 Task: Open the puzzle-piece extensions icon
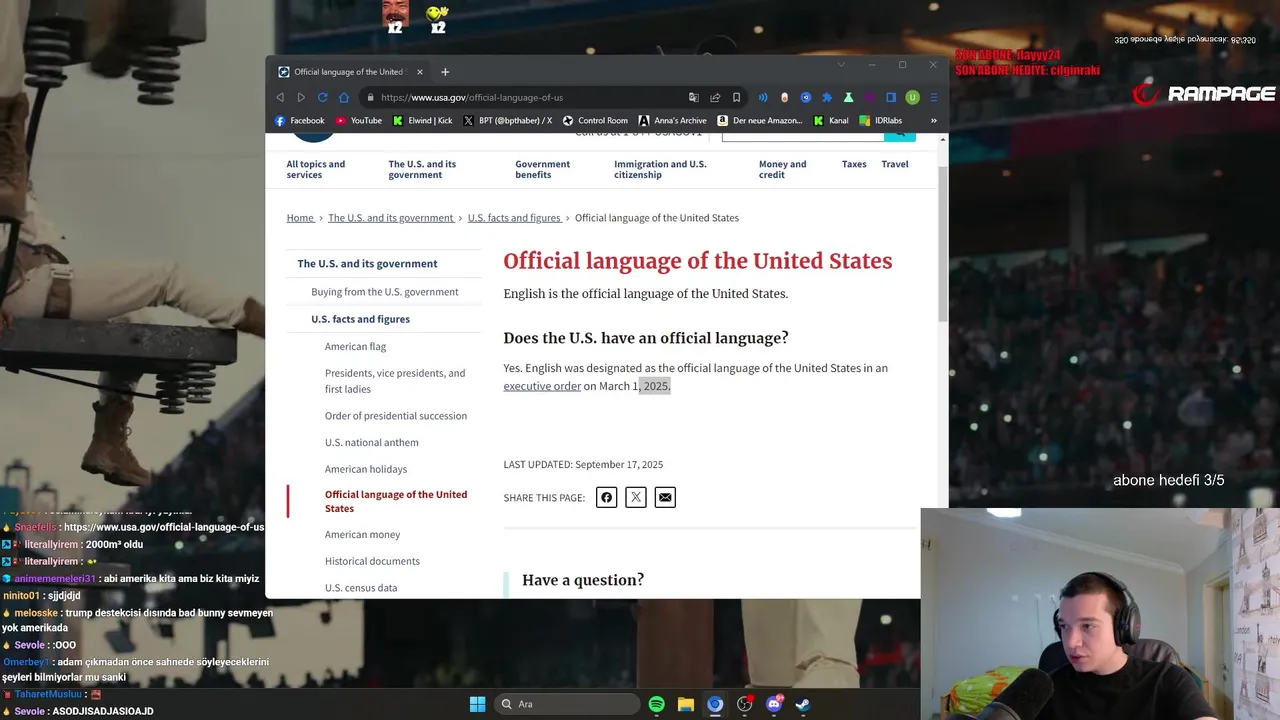pyautogui.click(x=827, y=97)
